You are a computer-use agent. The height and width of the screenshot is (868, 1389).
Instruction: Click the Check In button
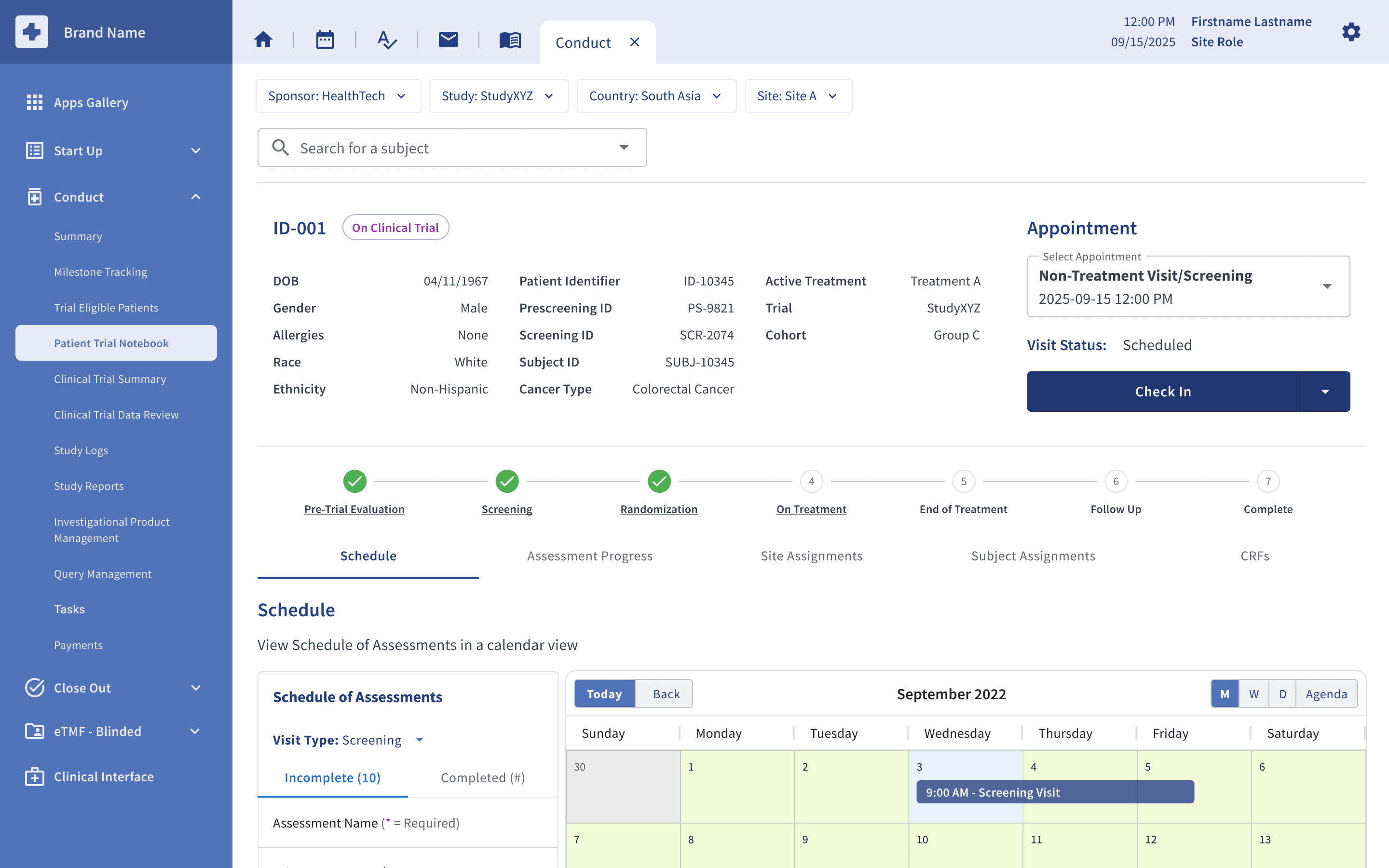pos(1163,392)
